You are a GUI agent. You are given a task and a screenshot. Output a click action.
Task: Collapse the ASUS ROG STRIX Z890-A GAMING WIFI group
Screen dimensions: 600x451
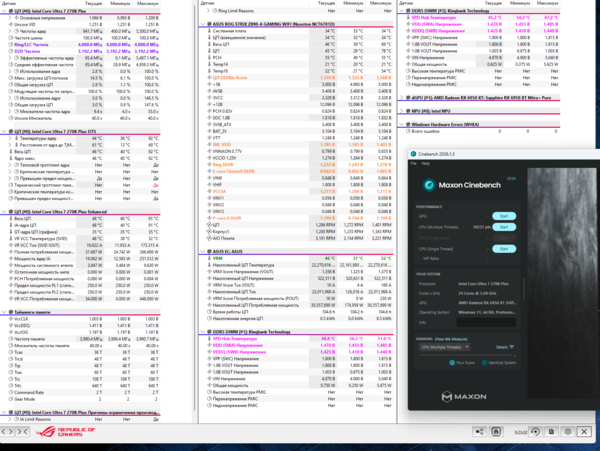point(202,24)
